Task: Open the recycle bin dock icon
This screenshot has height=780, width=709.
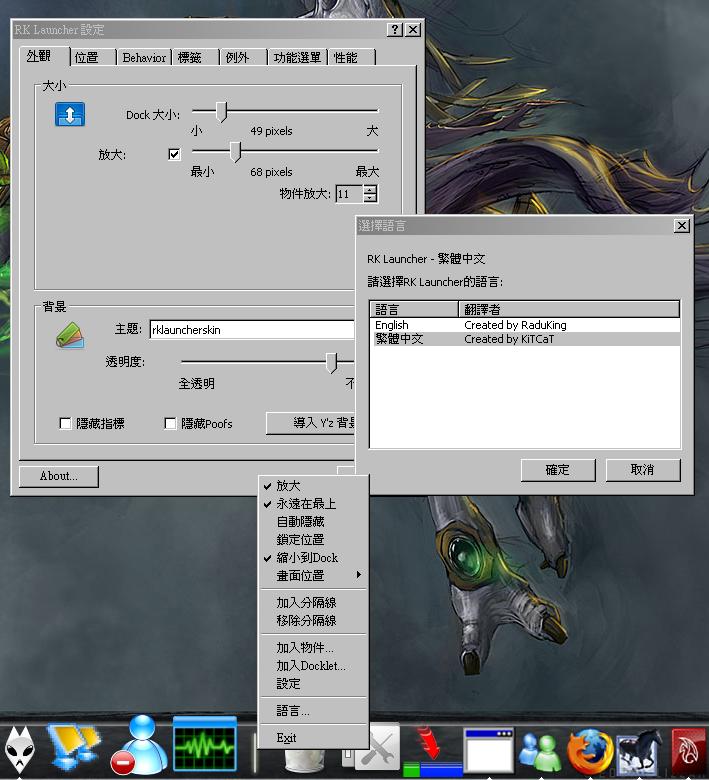Action: 304,761
